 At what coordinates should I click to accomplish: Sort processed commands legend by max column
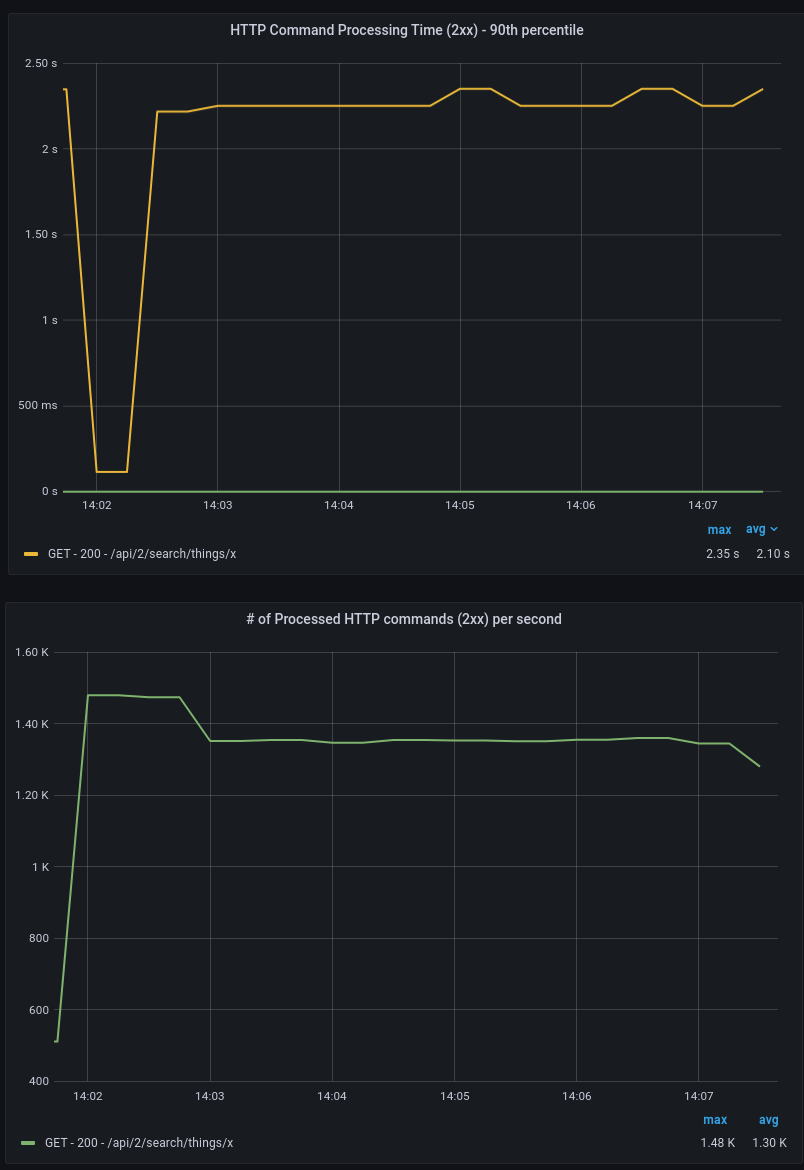point(715,1120)
